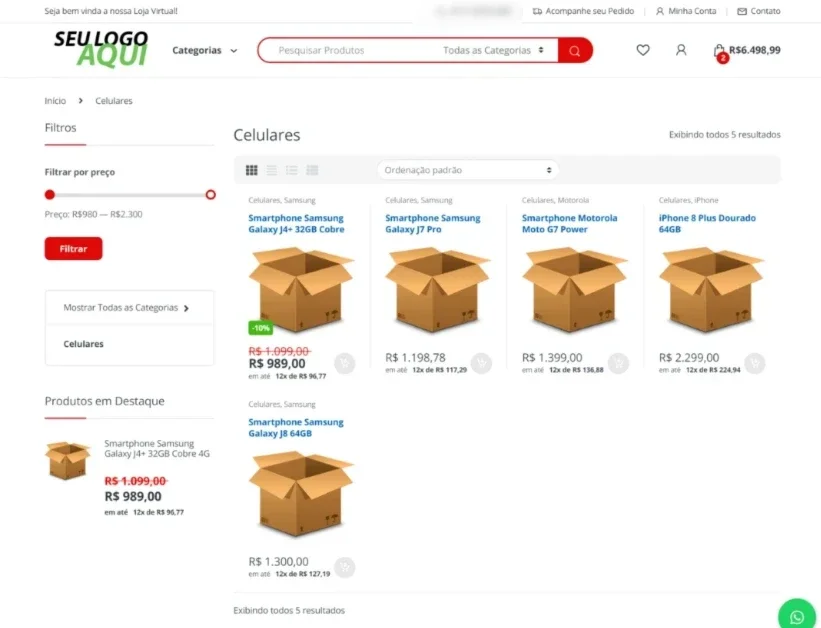Screen dimensions: 821x628
Task: Open Contato link
Action: point(759,11)
